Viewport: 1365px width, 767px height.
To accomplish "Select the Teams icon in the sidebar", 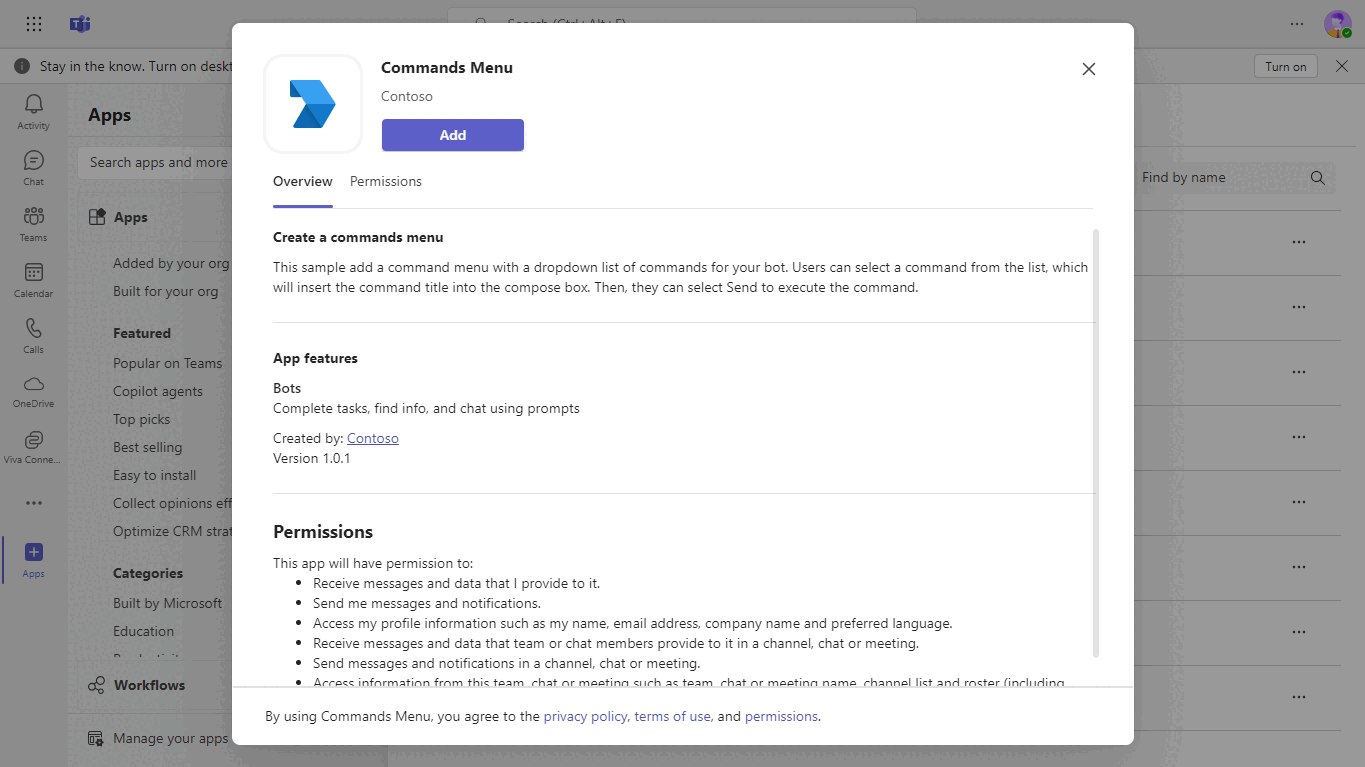I will coord(33,222).
